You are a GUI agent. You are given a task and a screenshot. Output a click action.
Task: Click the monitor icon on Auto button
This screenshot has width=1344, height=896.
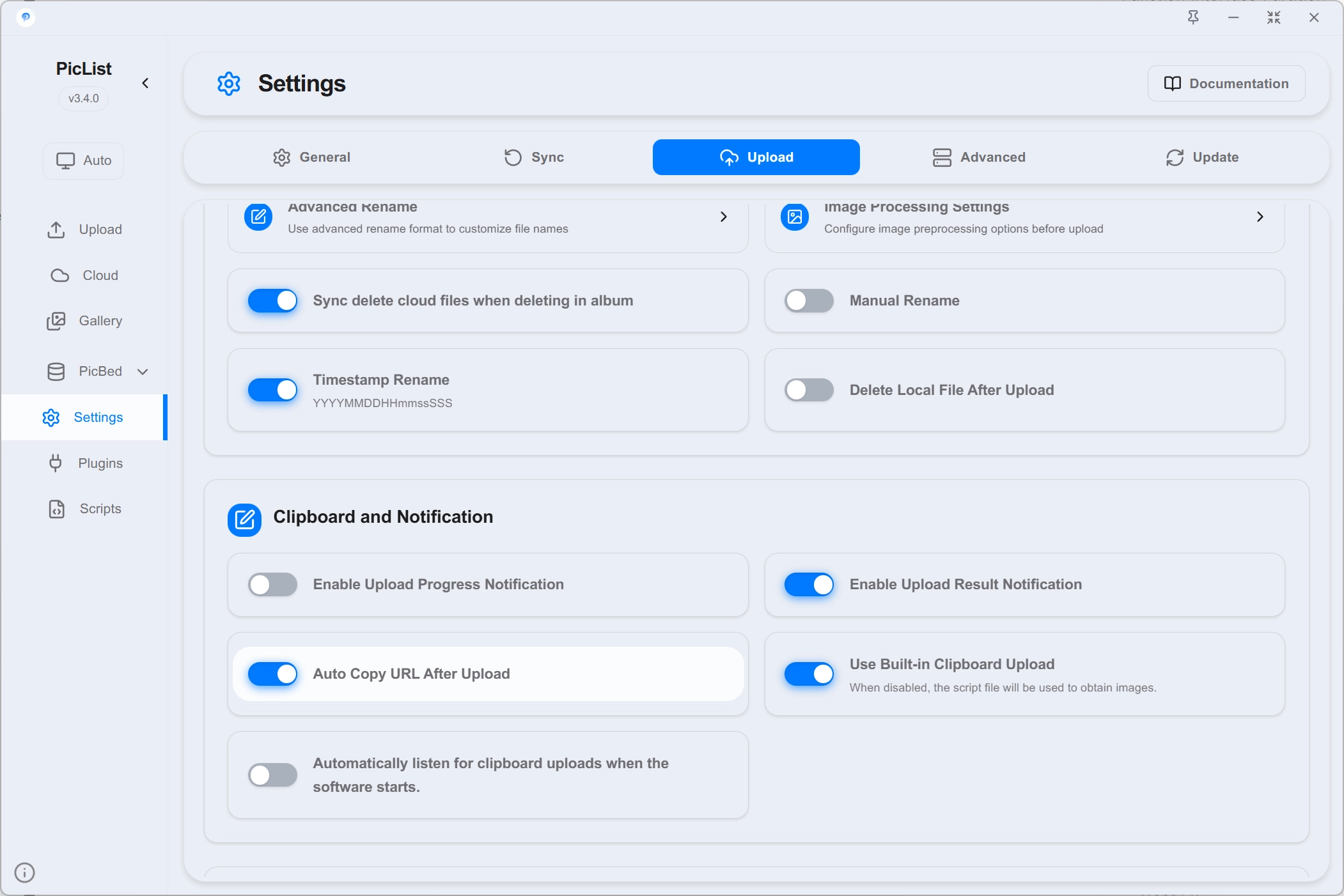[65, 160]
